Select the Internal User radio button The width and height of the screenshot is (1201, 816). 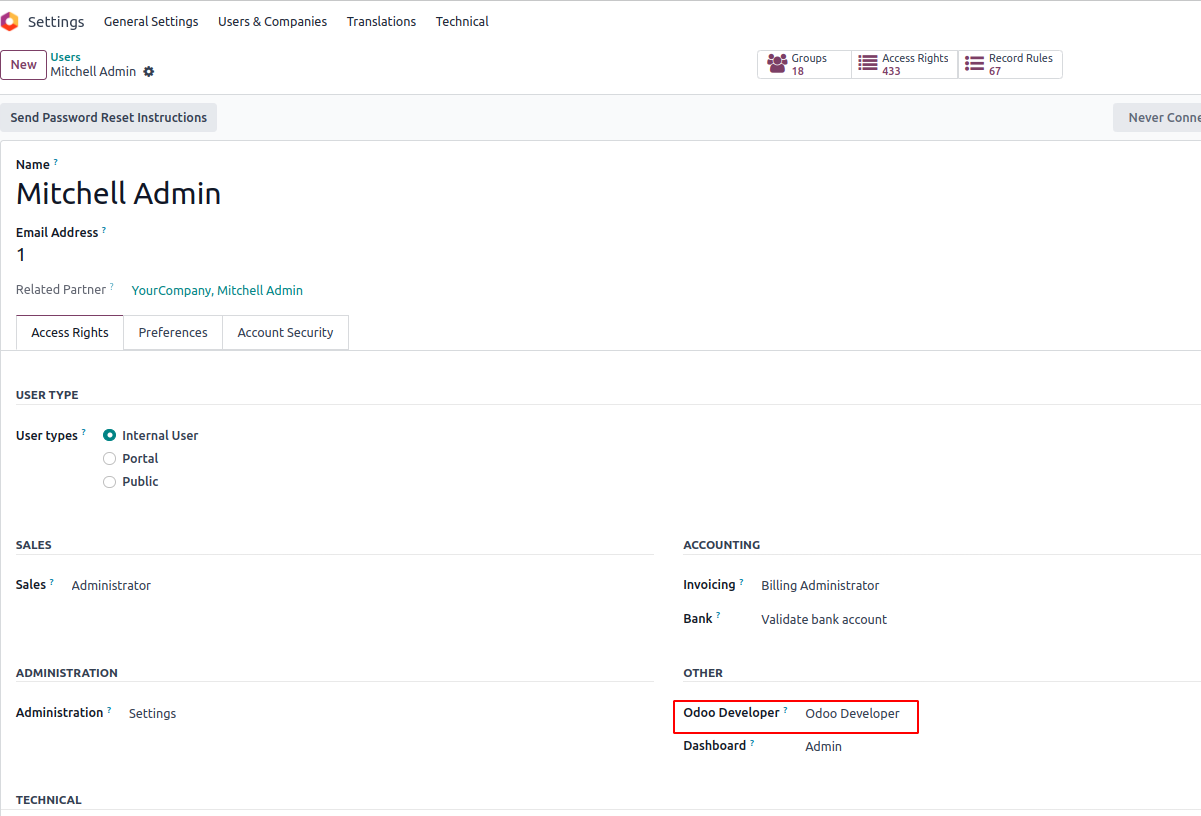(110, 436)
